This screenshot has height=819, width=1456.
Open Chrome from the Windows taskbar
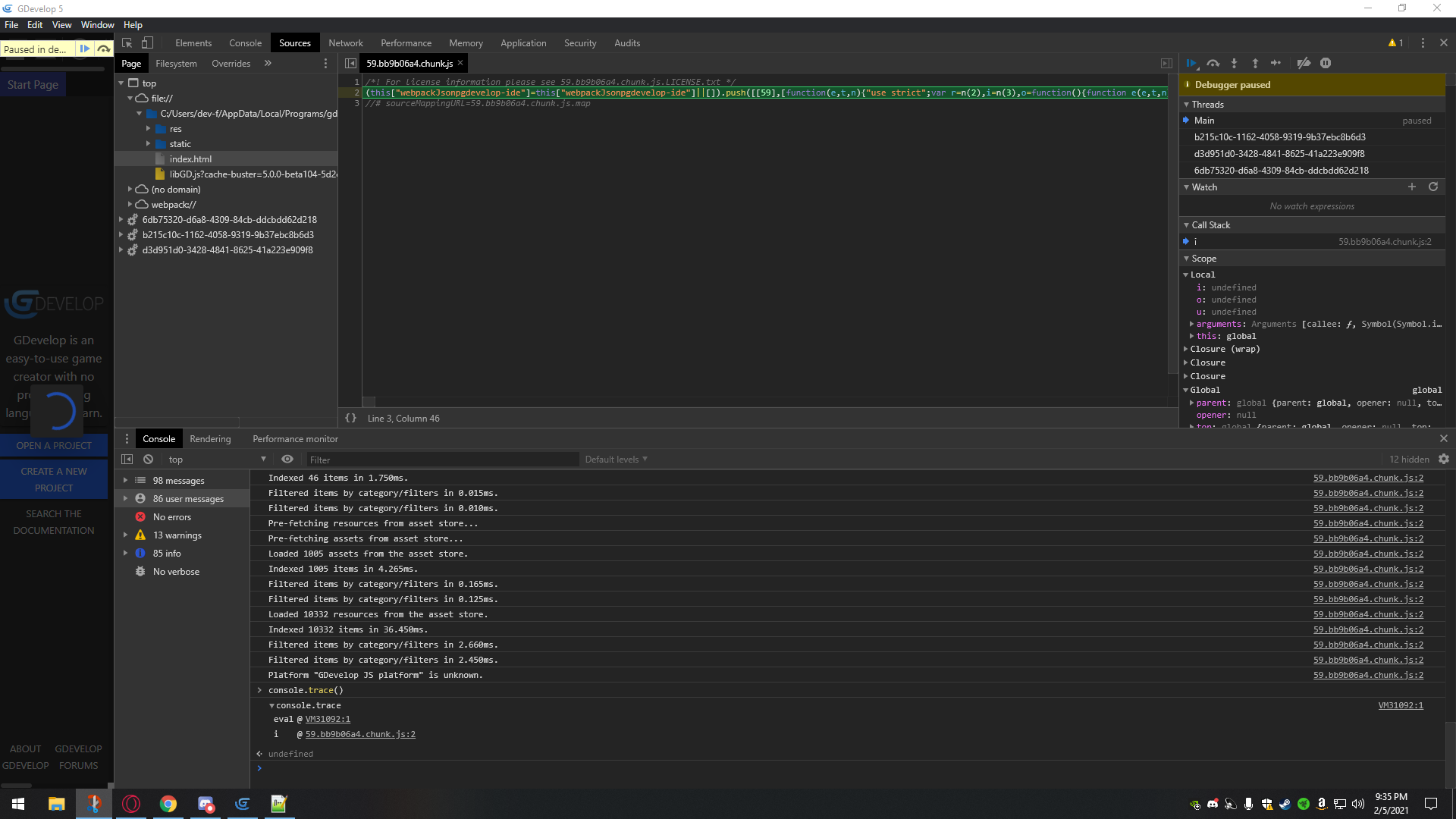point(168,804)
